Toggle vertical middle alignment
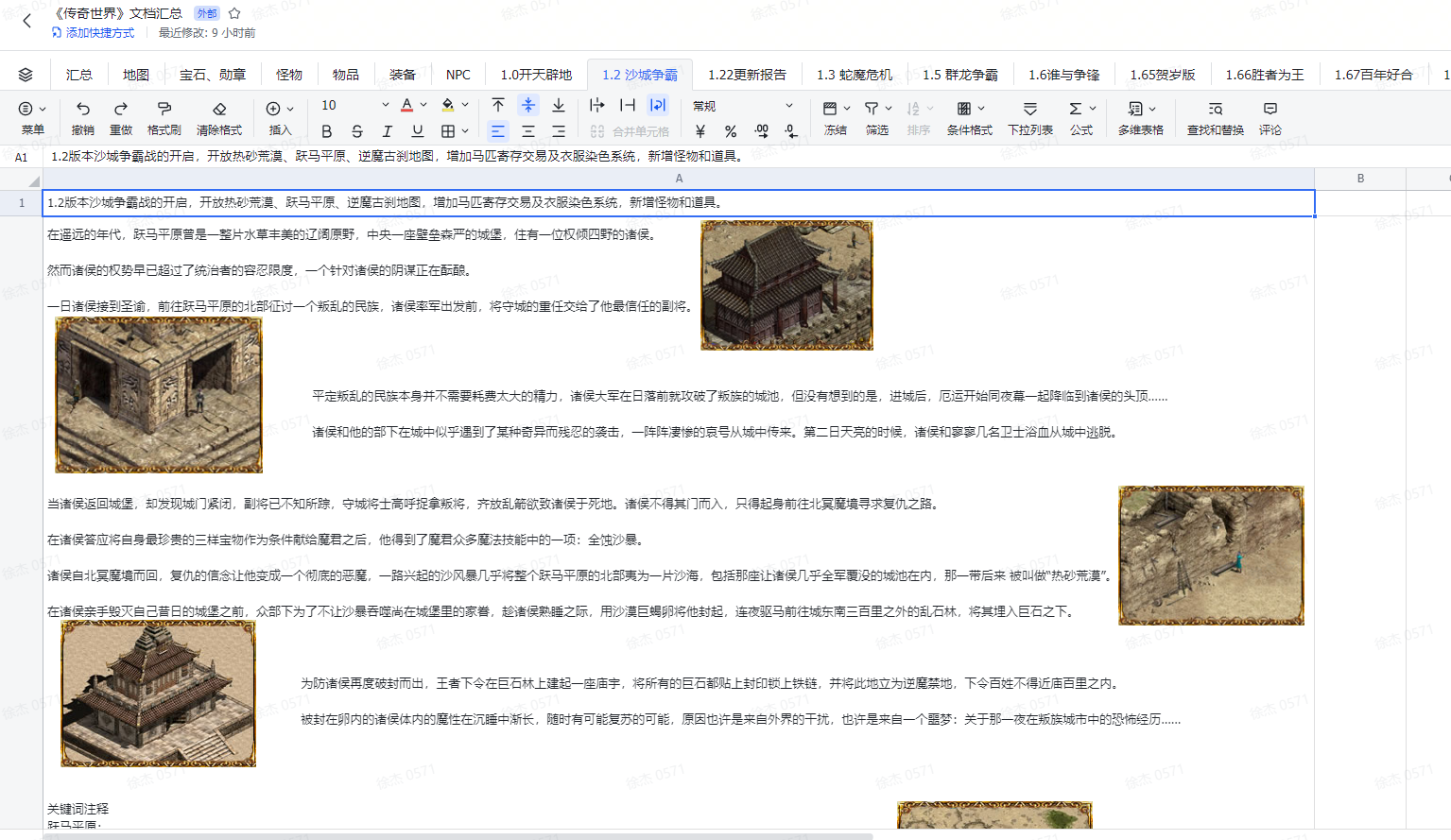 point(528,105)
